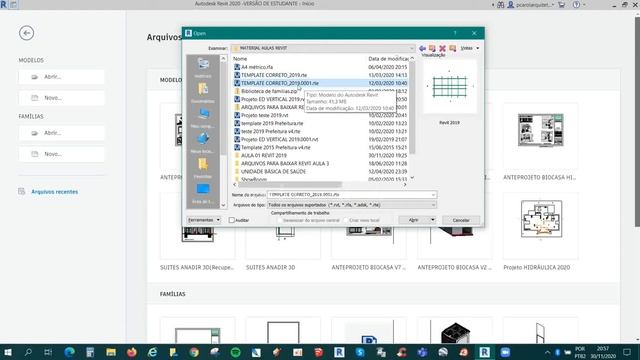Select file A4 métrico.rfa
Image resolution: width=640 pixels, height=360 pixels.
(x=257, y=67)
